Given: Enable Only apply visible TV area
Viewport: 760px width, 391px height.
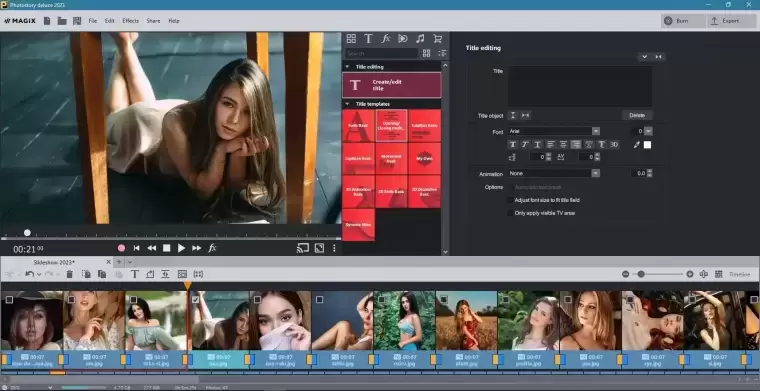Looking at the screenshot, I should [510, 213].
